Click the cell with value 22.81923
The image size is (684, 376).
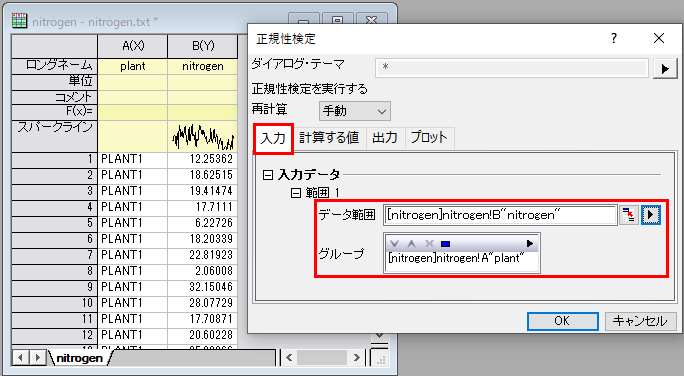[203, 256]
